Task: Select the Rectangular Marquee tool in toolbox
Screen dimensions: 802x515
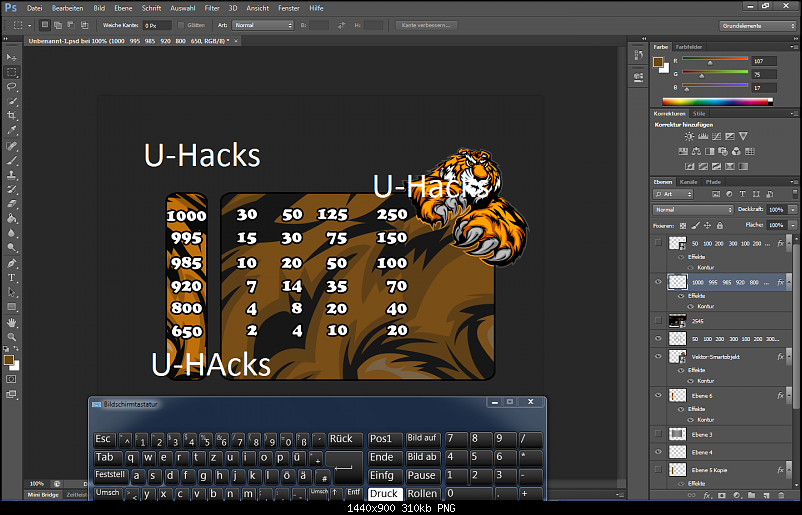Action: 12,72
